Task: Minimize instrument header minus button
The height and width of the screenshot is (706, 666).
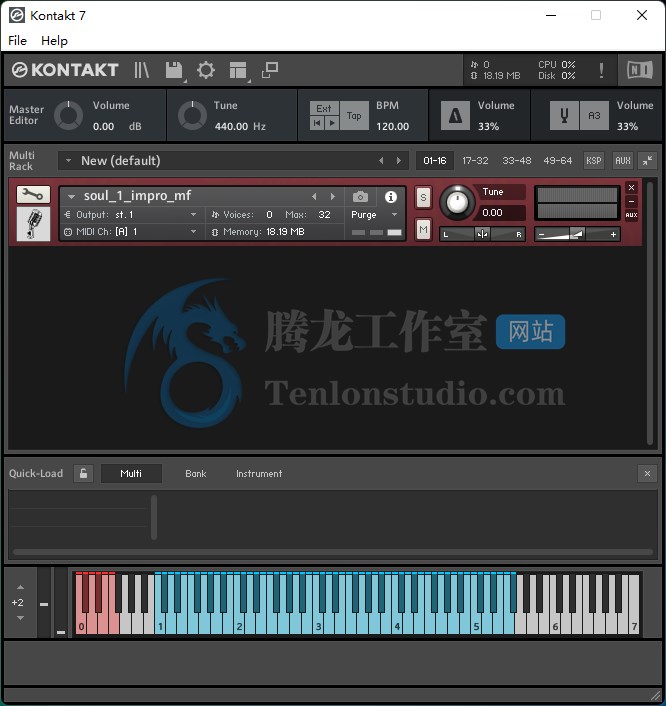Action: [631, 201]
